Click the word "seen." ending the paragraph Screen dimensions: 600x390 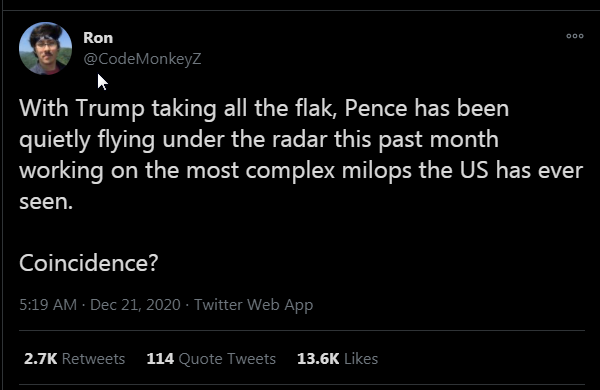pos(46,202)
